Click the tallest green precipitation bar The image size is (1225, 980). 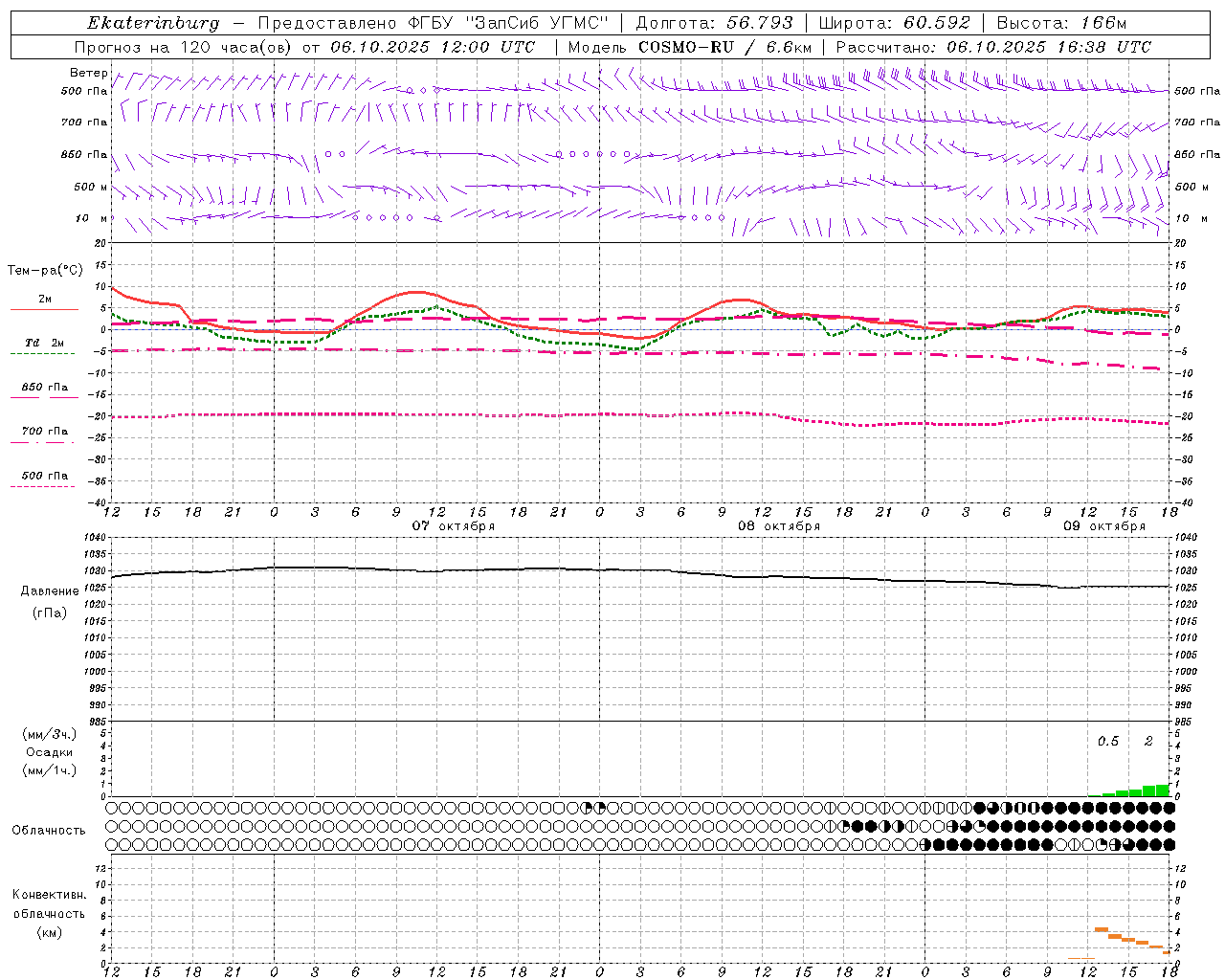coord(1163,791)
